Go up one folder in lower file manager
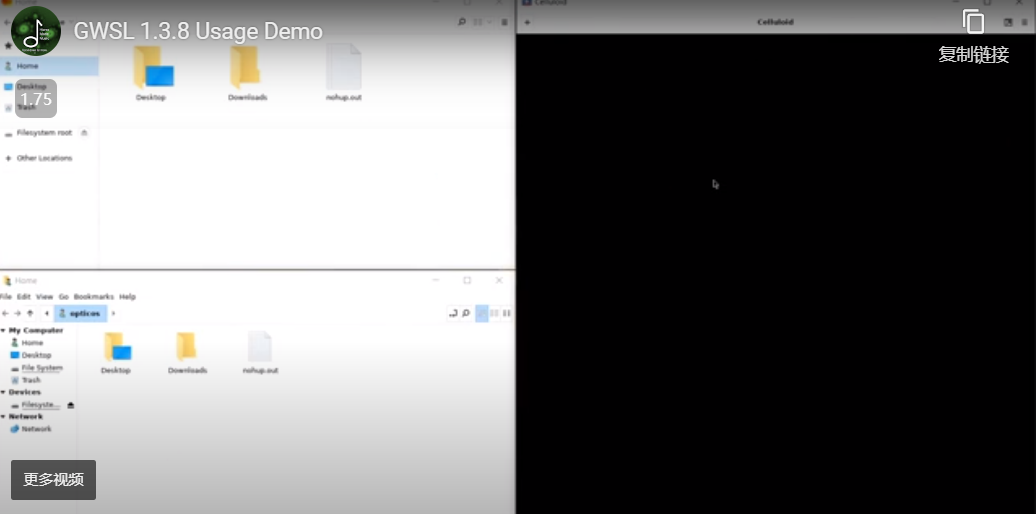The image size is (1036, 514). (x=30, y=313)
